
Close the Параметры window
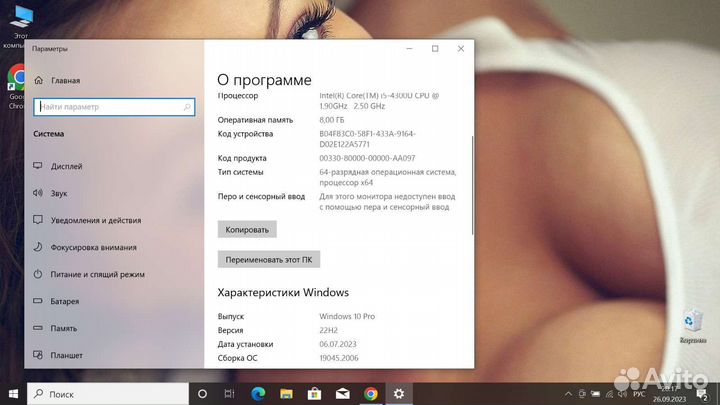pos(461,48)
